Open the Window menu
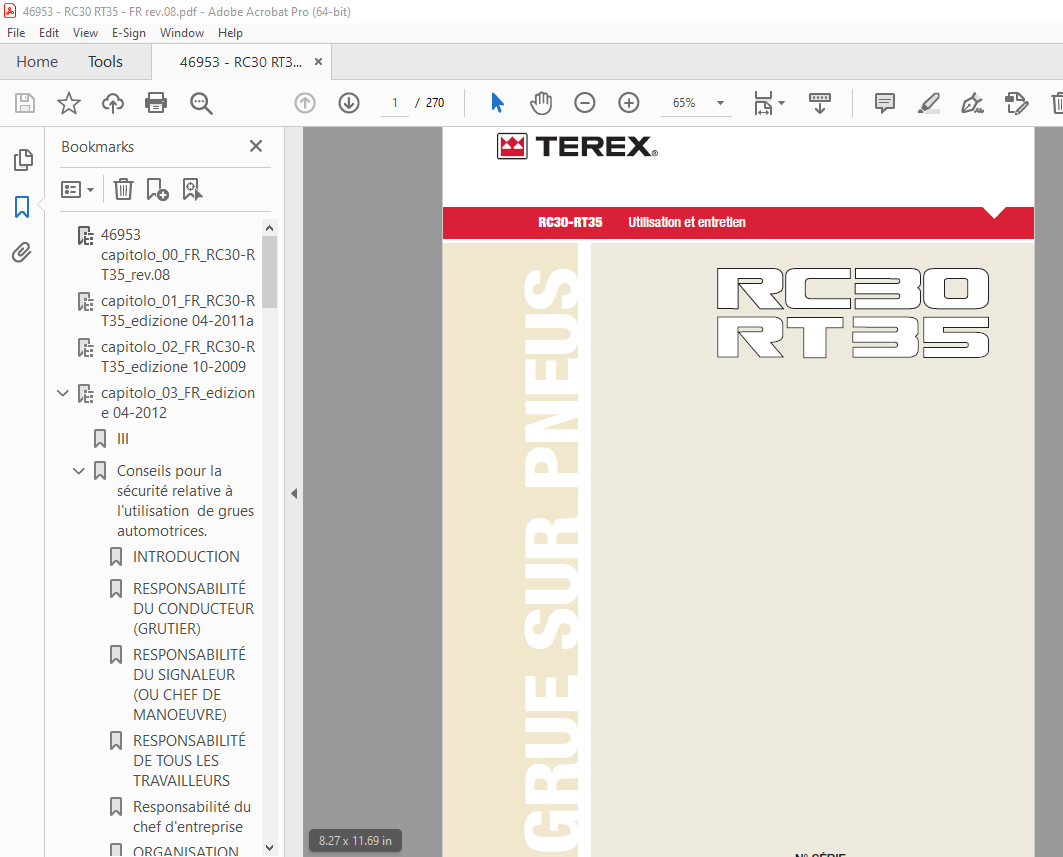The width and height of the screenshot is (1063, 857). tap(182, 33)
